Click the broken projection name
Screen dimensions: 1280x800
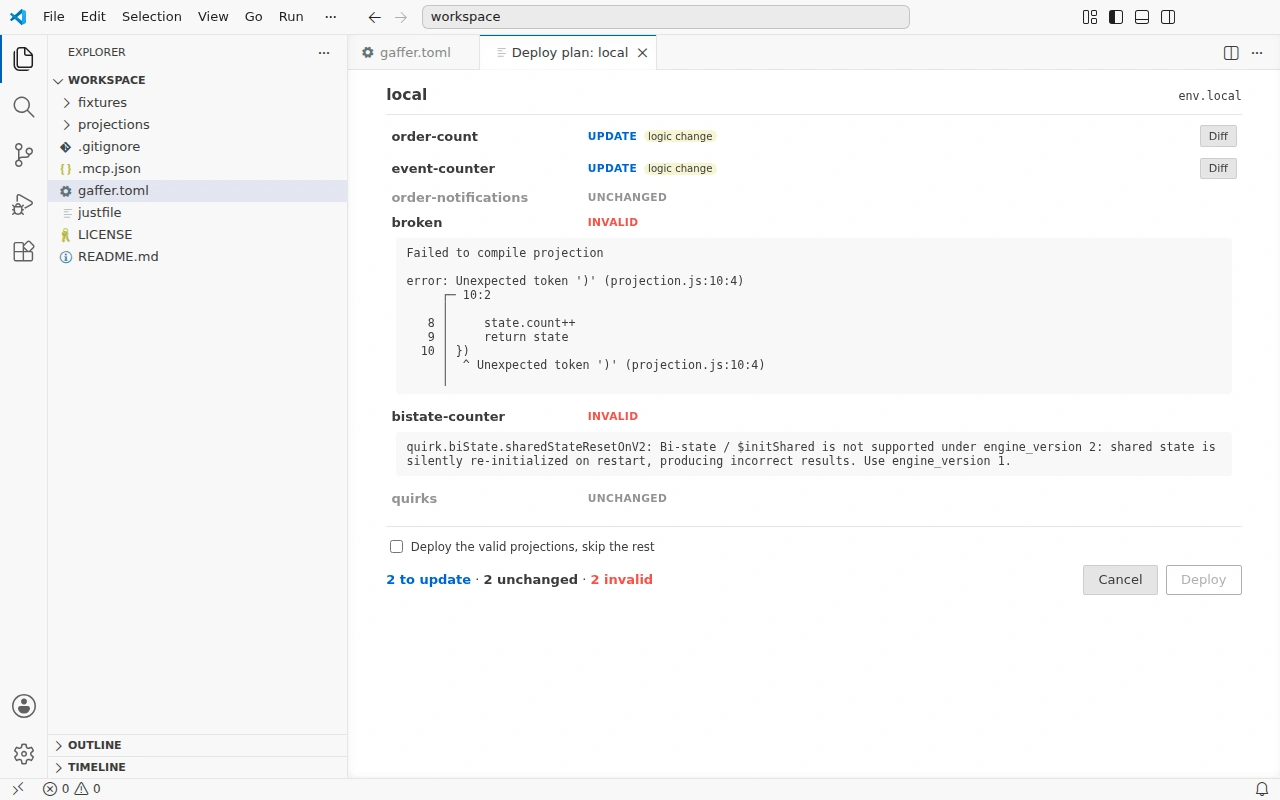(417, 223)
